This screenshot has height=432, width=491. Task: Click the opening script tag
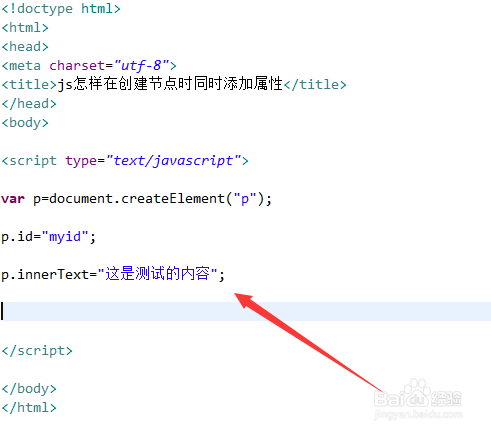[125, 161]
